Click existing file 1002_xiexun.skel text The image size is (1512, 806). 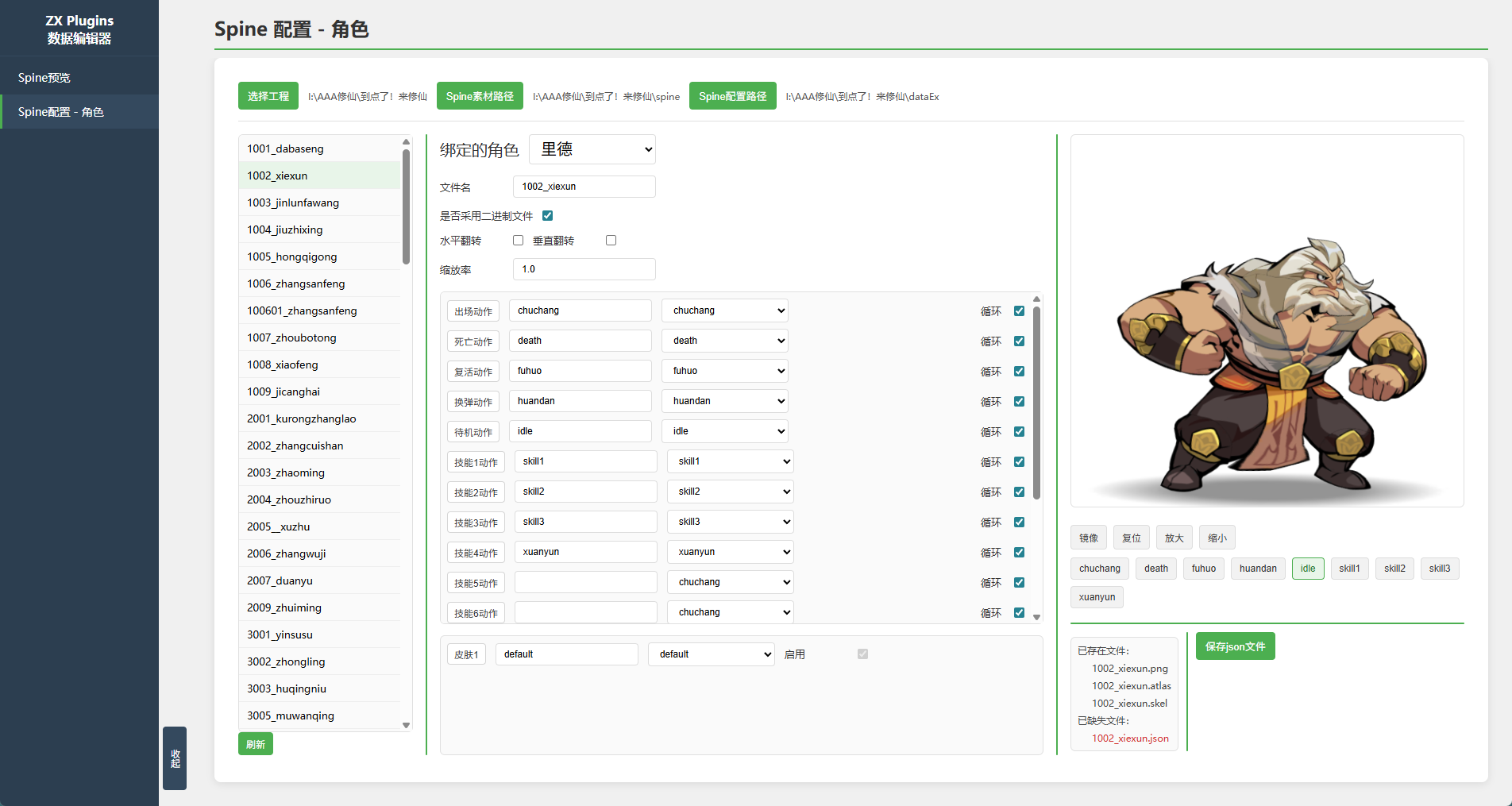[1129, 704]
